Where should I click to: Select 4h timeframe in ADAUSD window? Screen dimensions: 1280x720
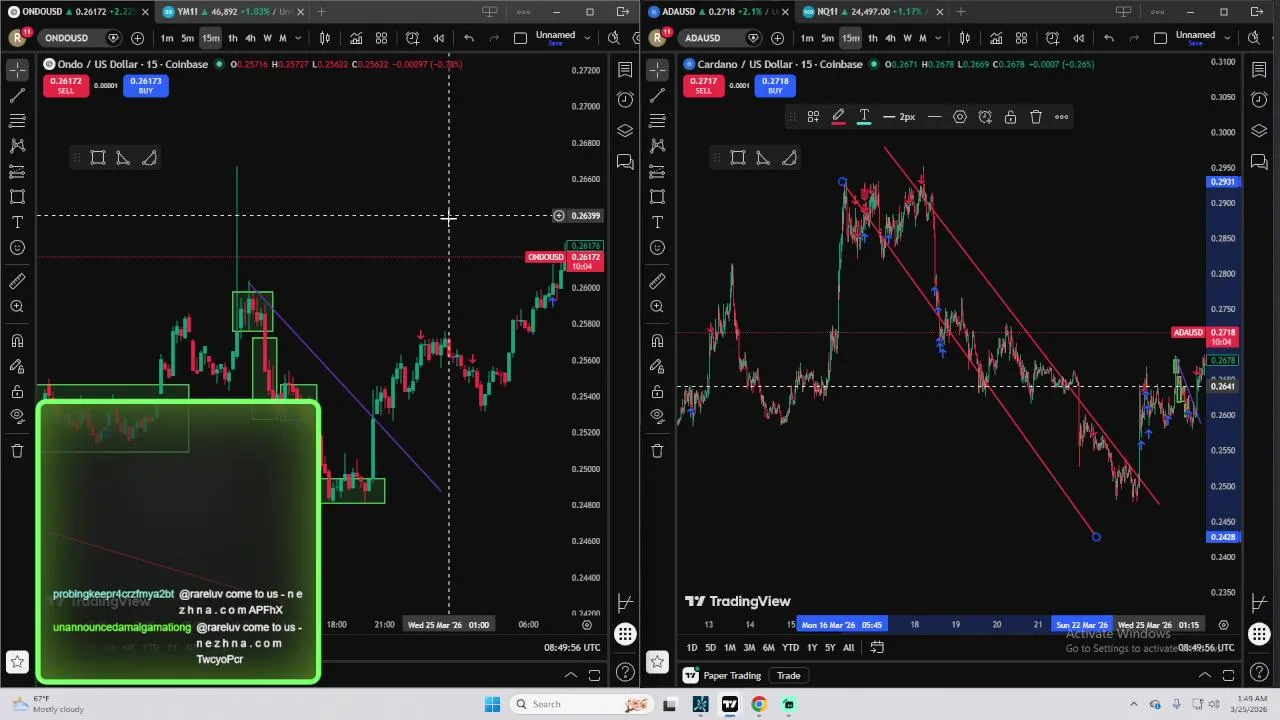click(x=890, y=38)
